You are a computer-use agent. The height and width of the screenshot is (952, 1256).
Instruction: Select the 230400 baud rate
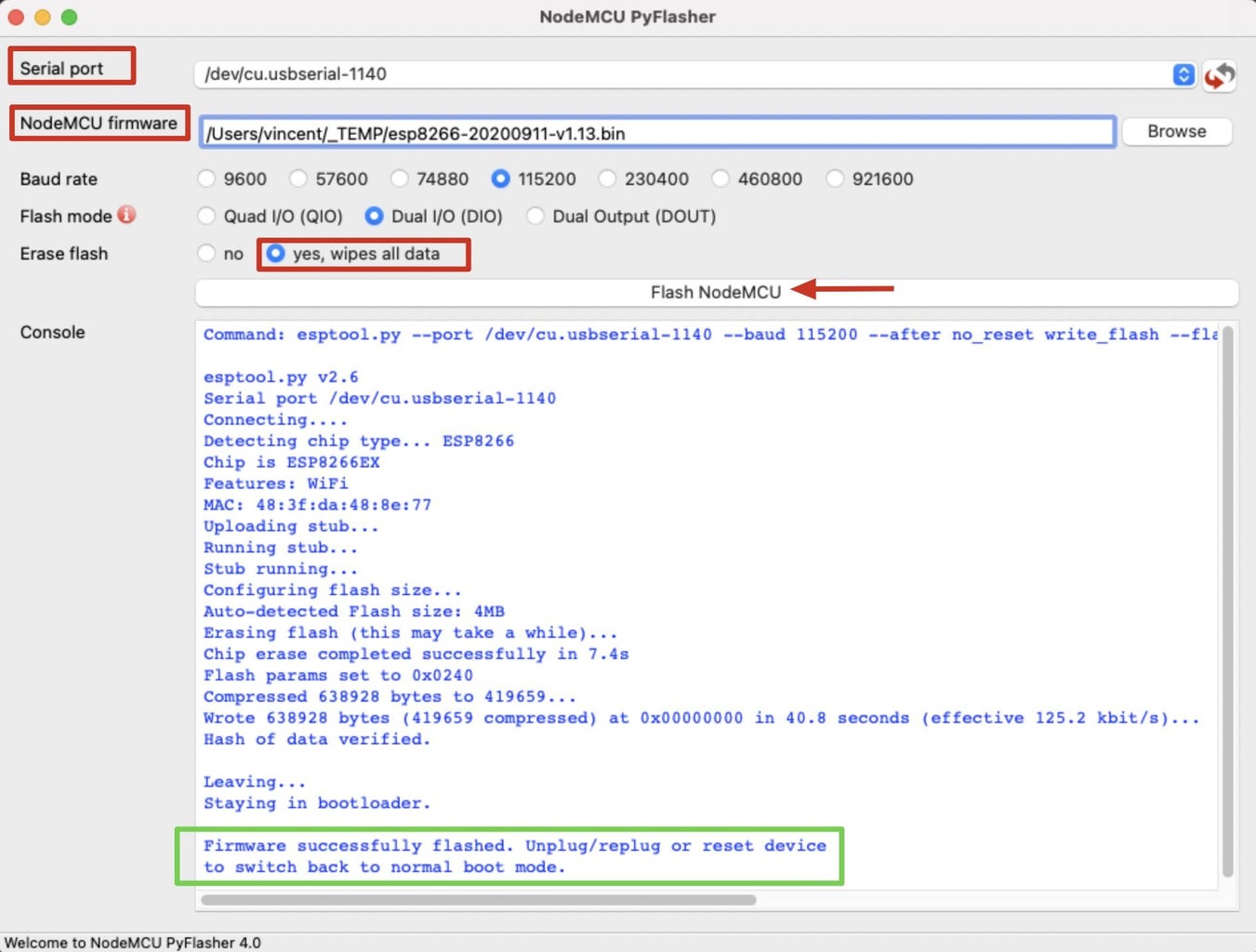606,178
